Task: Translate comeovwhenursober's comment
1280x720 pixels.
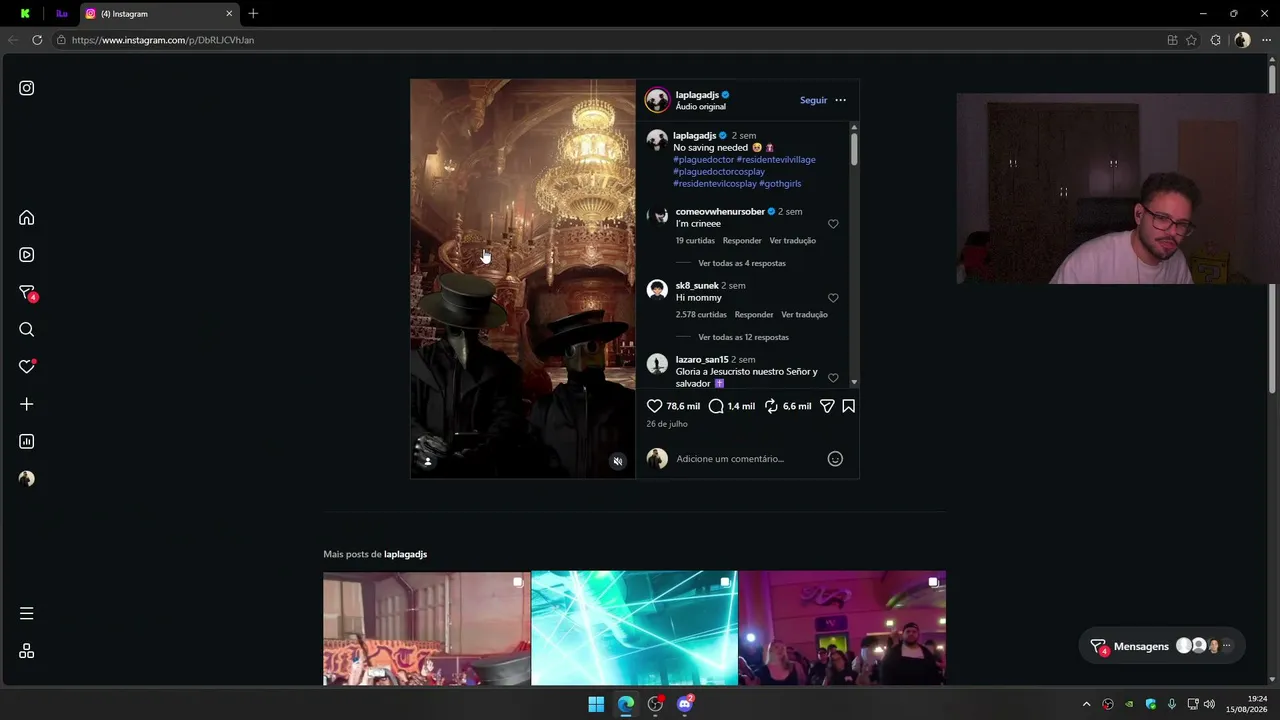Action: click(793, 241)
